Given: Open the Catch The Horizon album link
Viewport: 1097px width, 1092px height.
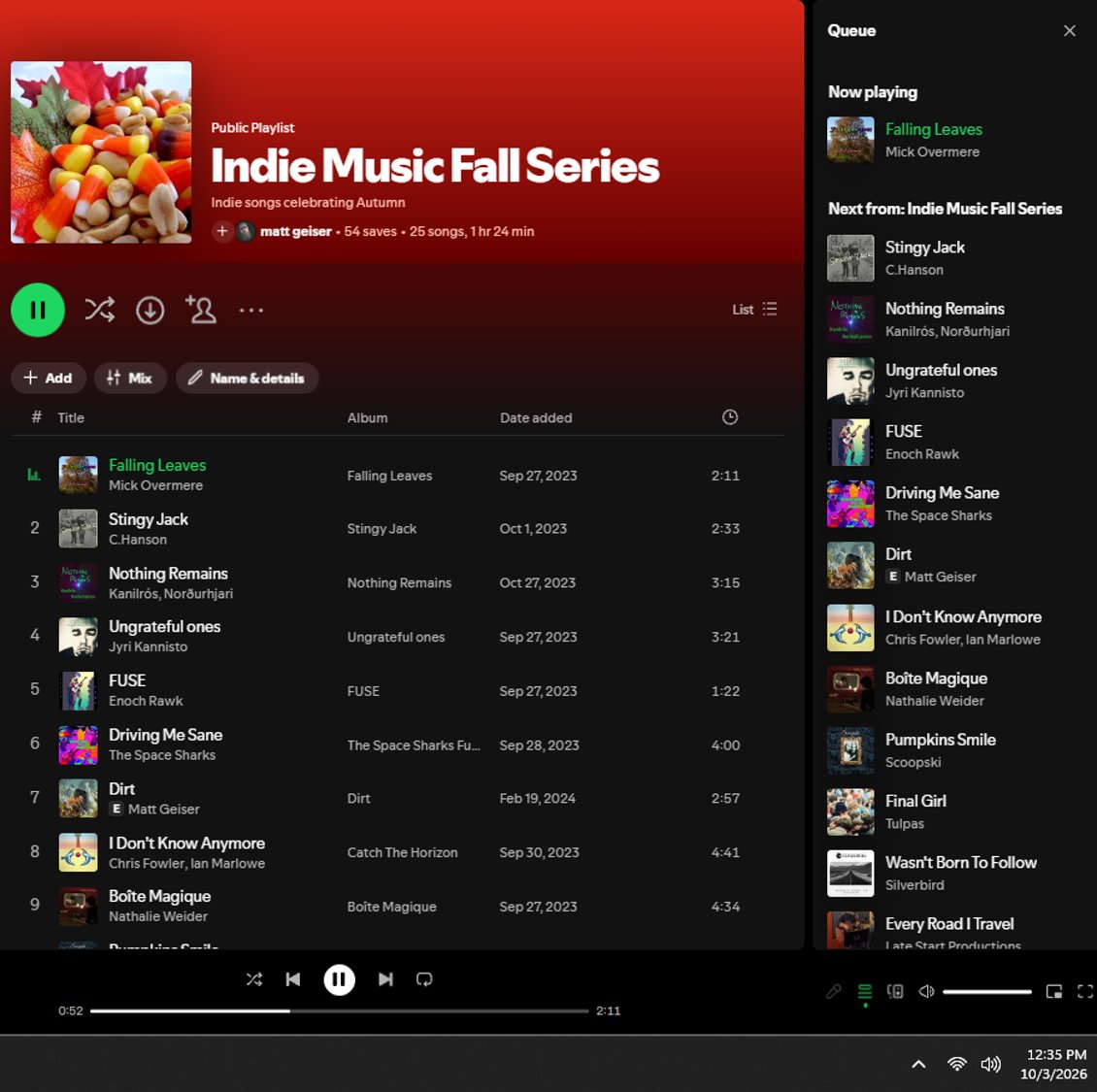Looking at the screenshot, I should pos(402,852).
